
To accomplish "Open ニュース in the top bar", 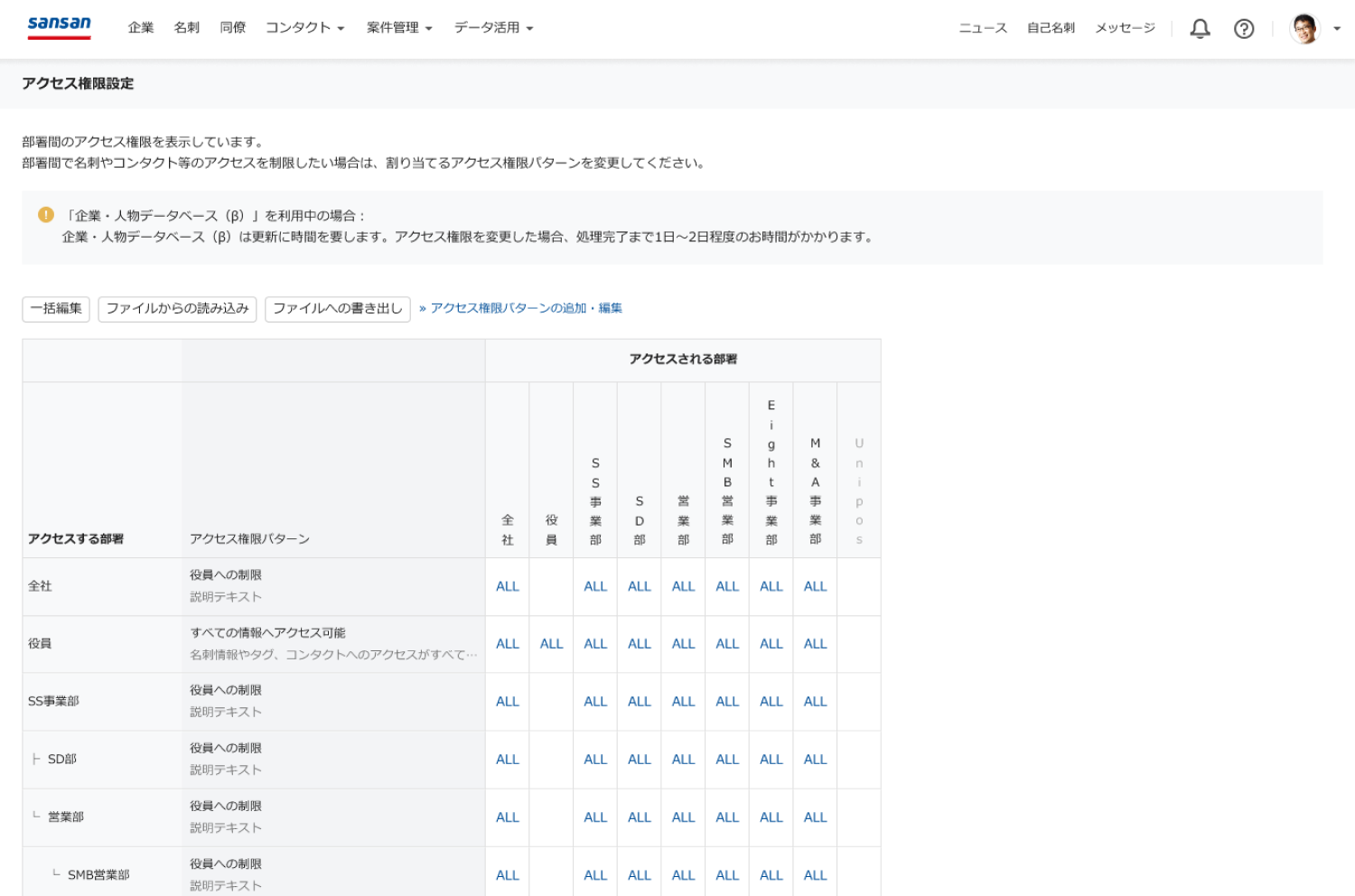I will pyautogui.click(x=983, y=28).
